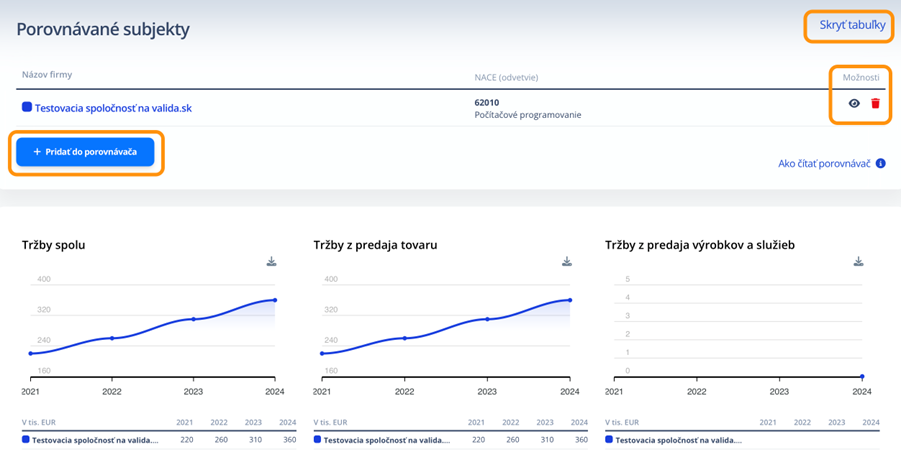Hide the tables via Skryť tabuľky

click(x=852, y=26)
